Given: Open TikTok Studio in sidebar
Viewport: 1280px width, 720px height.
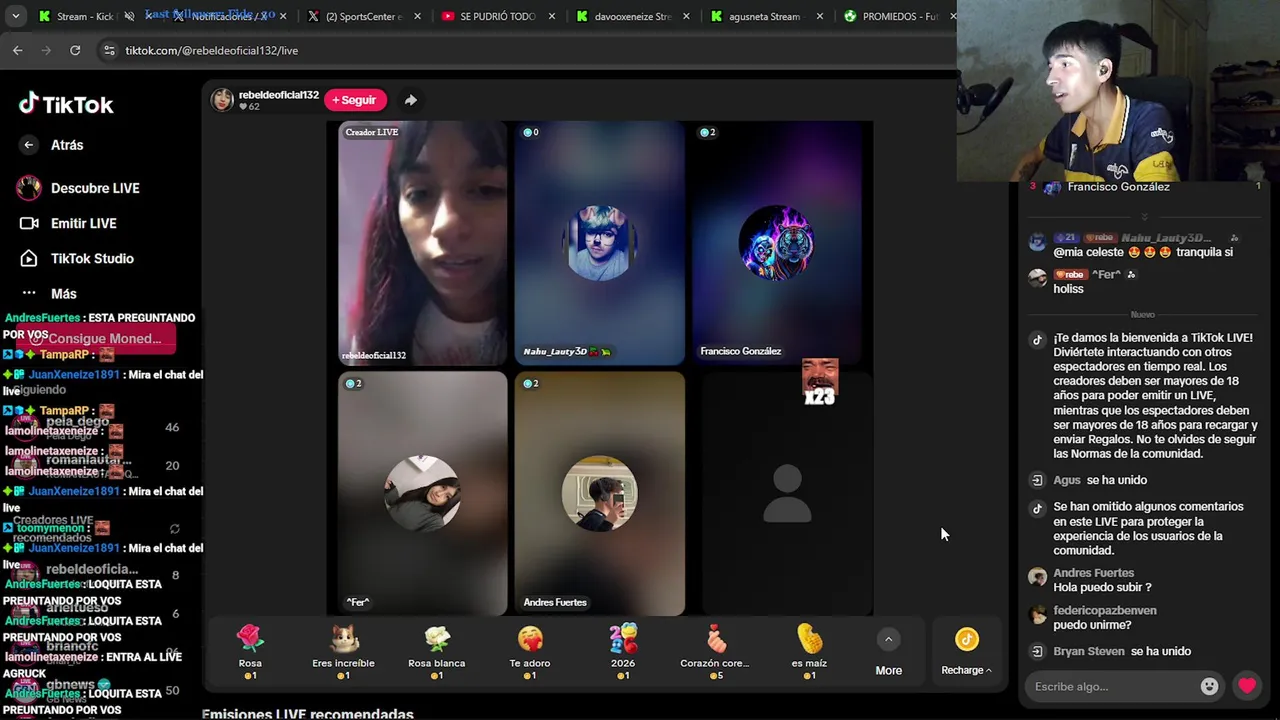Looking at the screenshot, I should click(x=77, y=258).
